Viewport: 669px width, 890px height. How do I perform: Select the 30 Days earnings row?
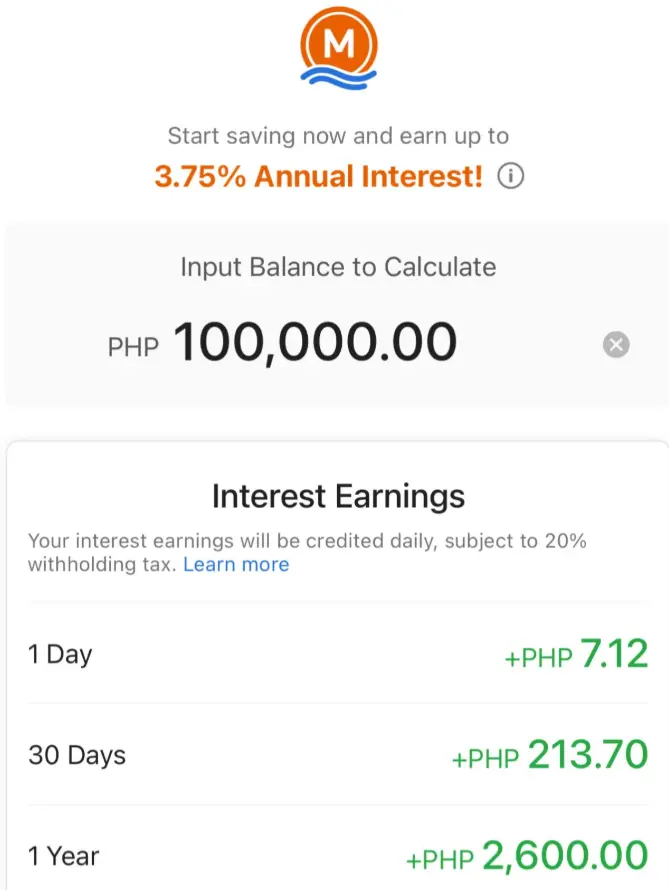pos(338,754)
